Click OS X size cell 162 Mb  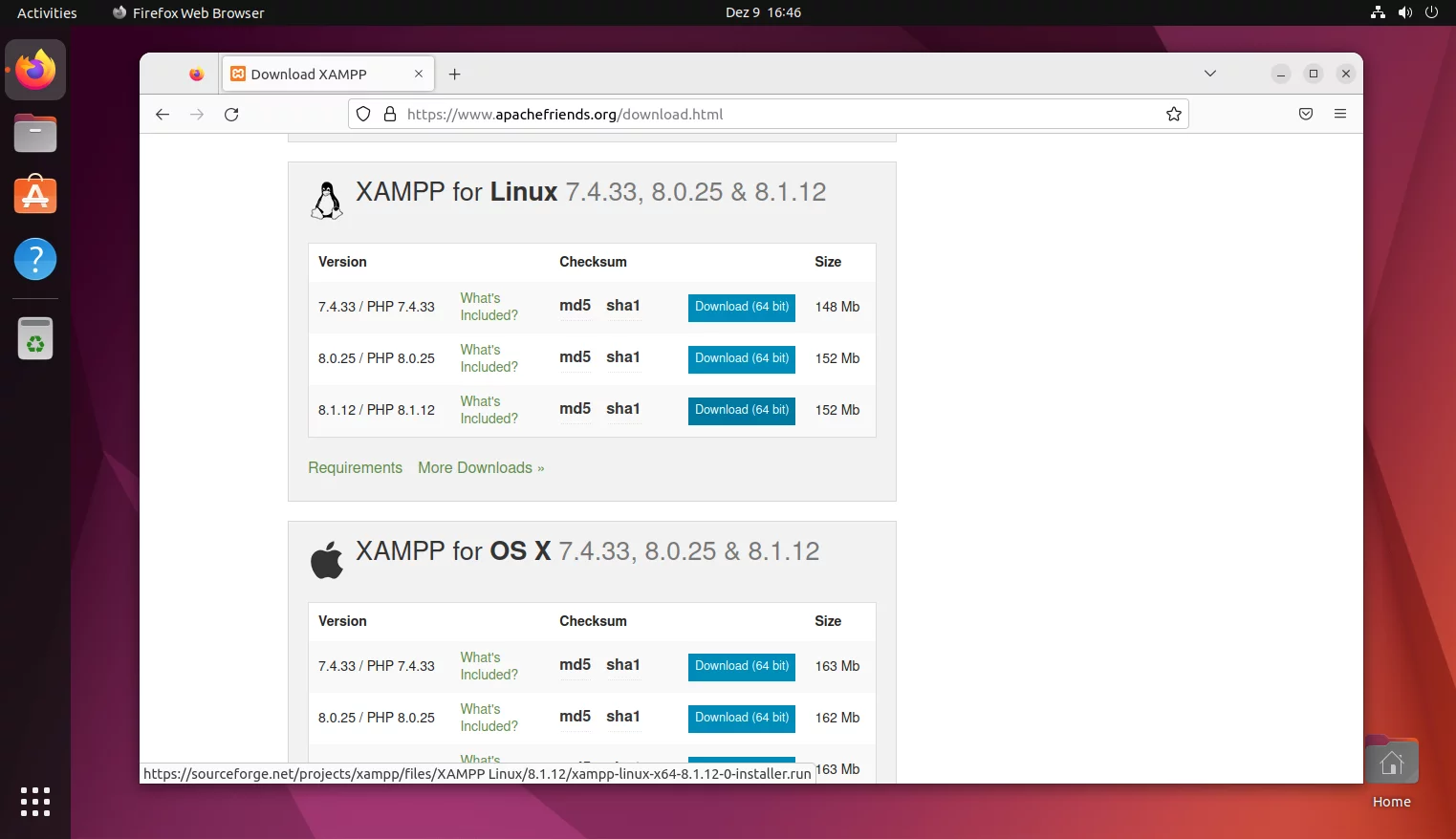click(837, 718)
